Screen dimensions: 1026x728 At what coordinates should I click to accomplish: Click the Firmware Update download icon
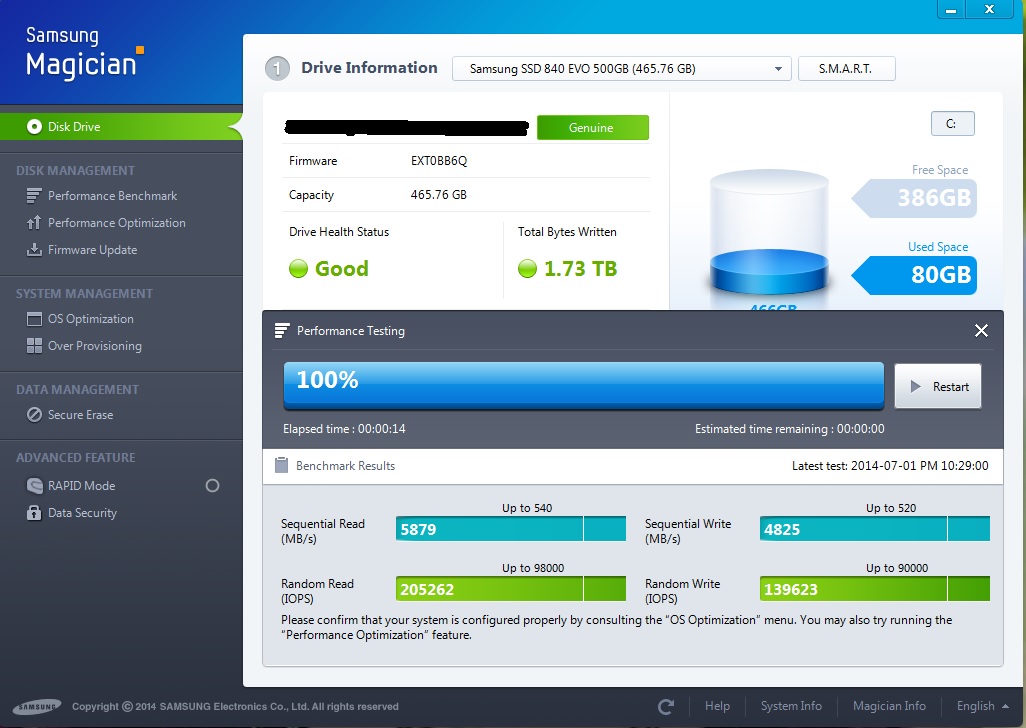pyautogui.click(x=34, y=250)
